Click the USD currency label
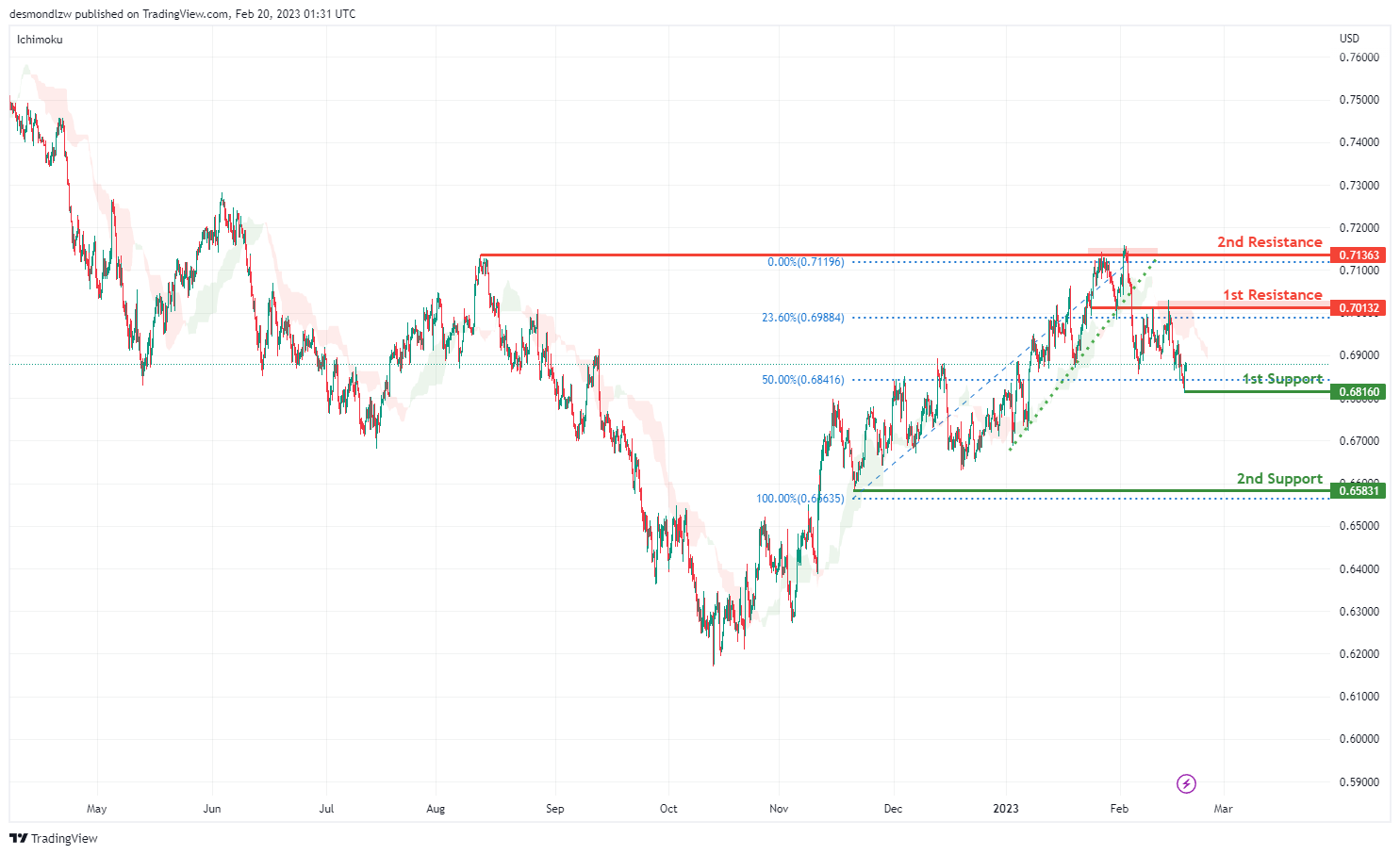The height and width of the screenshot is (855, 1400). [1349, 39]
